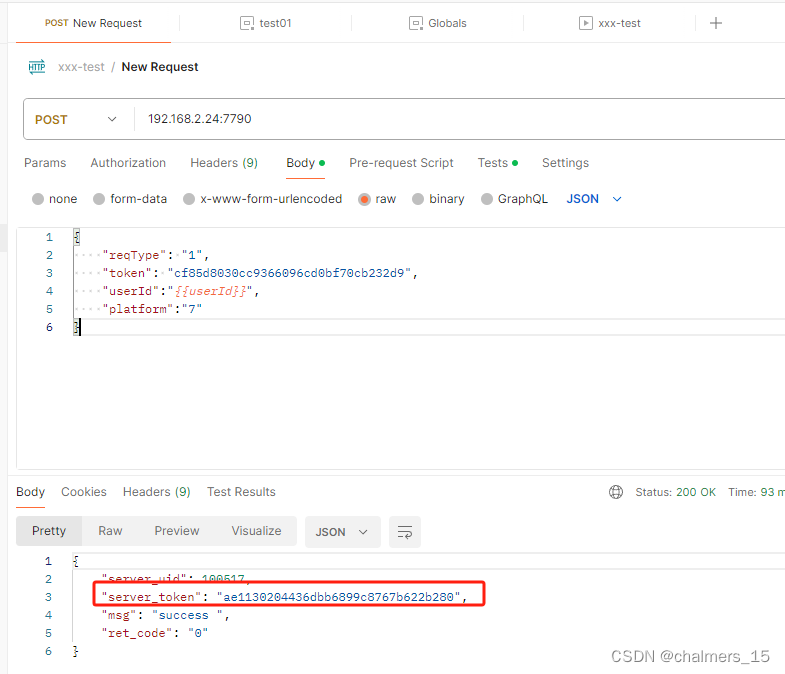Open a new tab with the plus icon
The image size is (785, 674).
[x=716, y=23]
